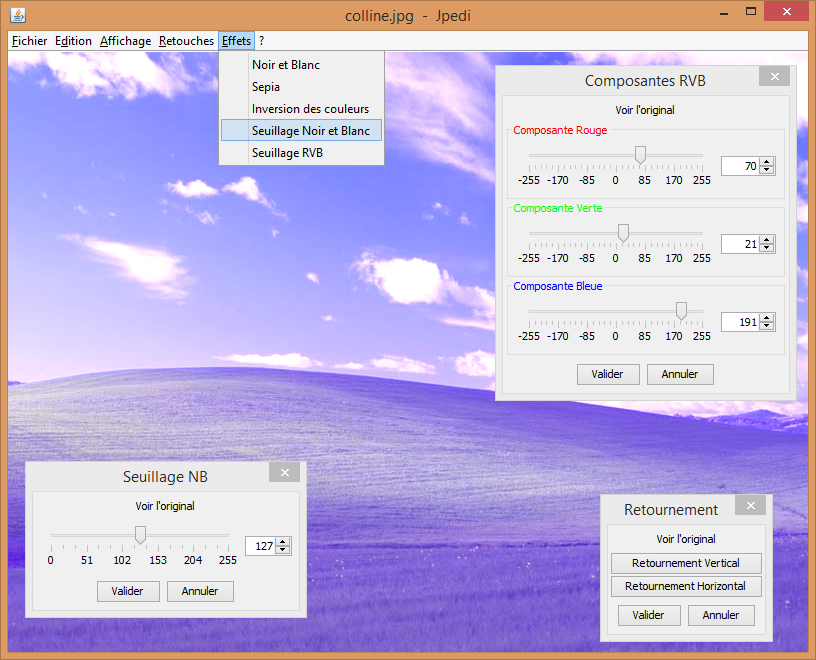Screen dimensions: 816x660
Task: Click Voir l'original in Seuillage NB
Action: coord(165,506)
